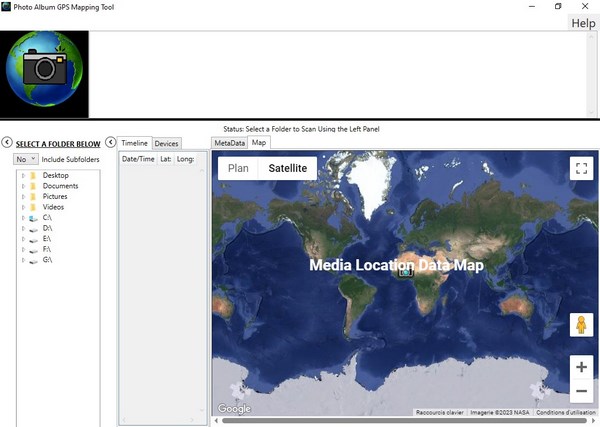Click the Desktop folder icon
The image size is (600, 427).
click(x=33, y=175)
